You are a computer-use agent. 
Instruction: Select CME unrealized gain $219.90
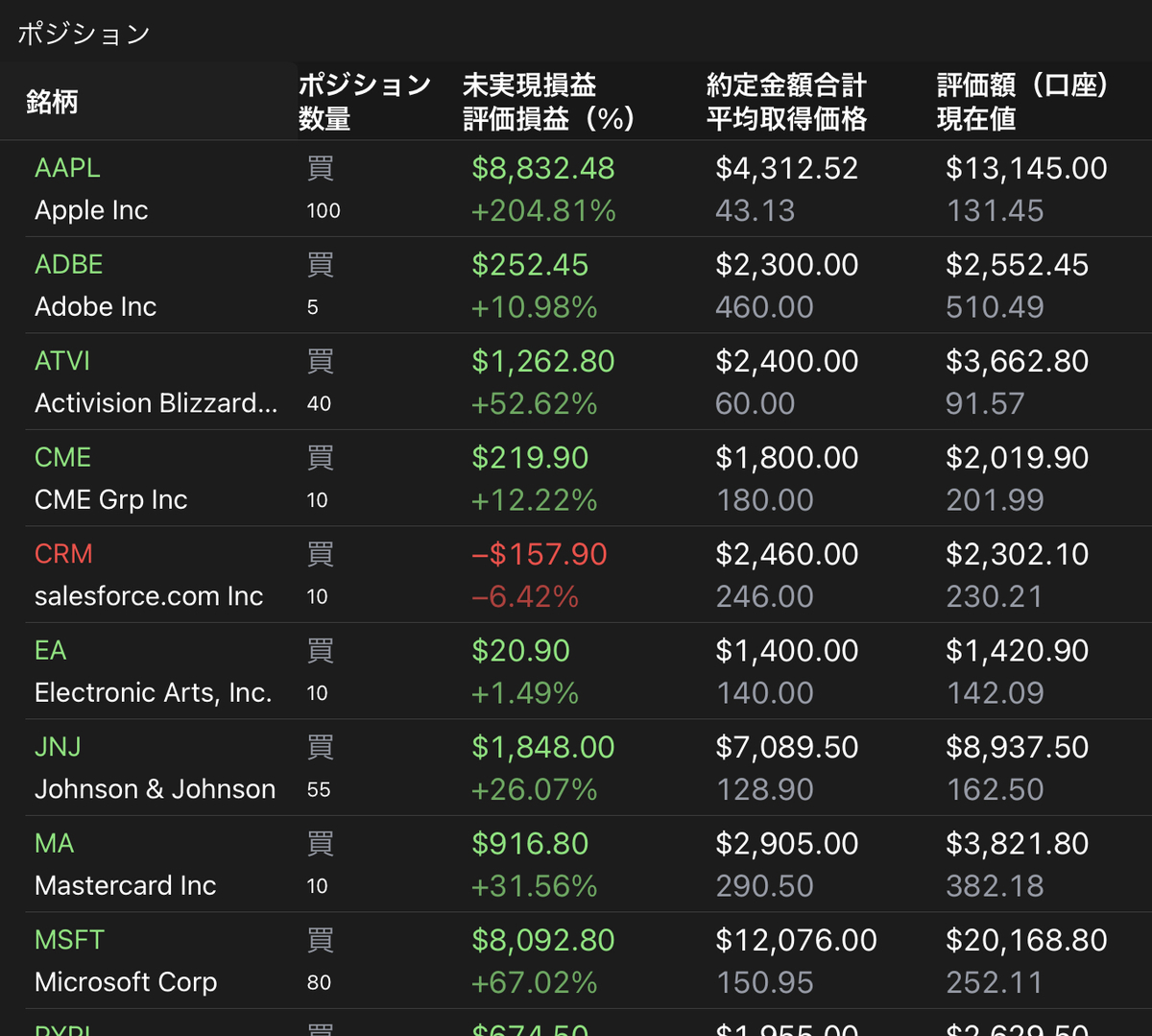coord(530,457)
